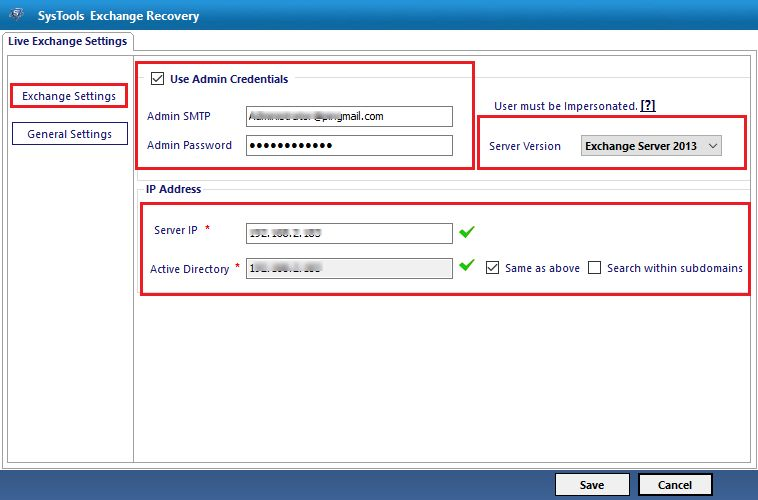Screen dimensions: 758x500
Task: Click the 'Active Directory' label
Action: (190, 269)
